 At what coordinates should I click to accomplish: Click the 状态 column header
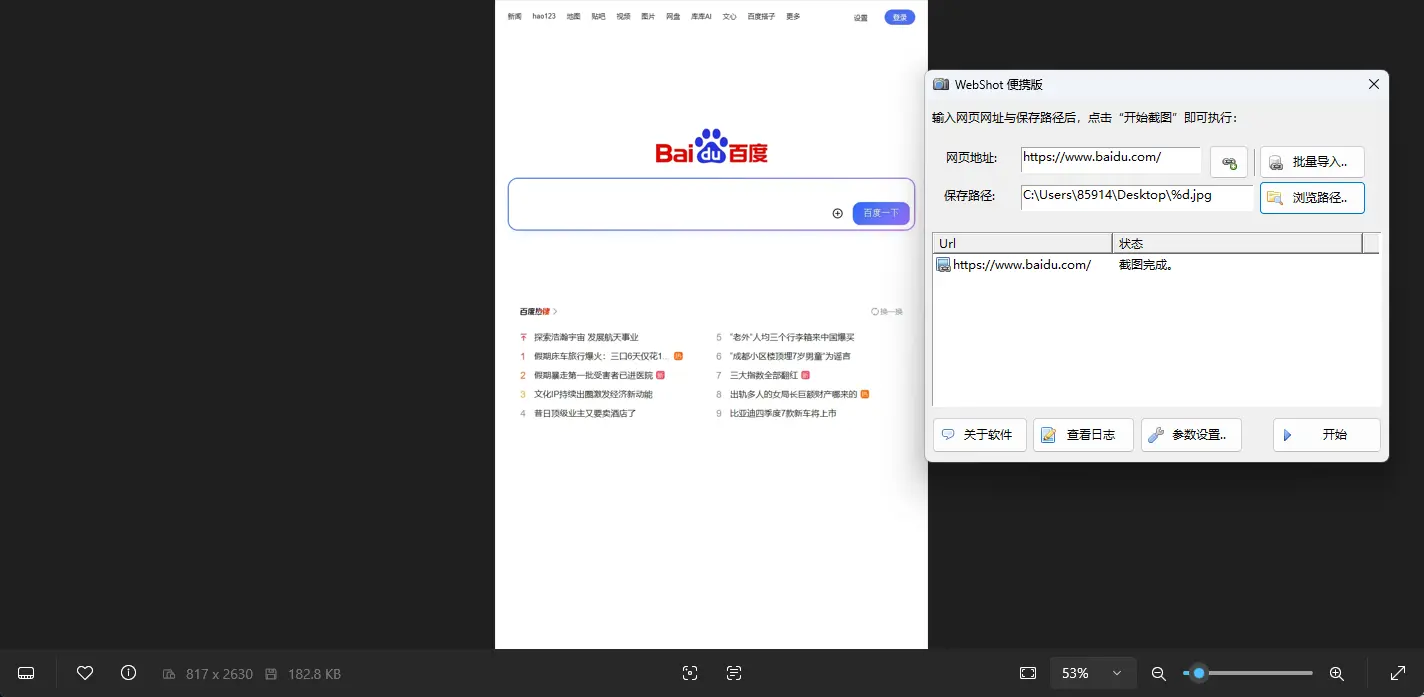click(x=1237, y=243)
